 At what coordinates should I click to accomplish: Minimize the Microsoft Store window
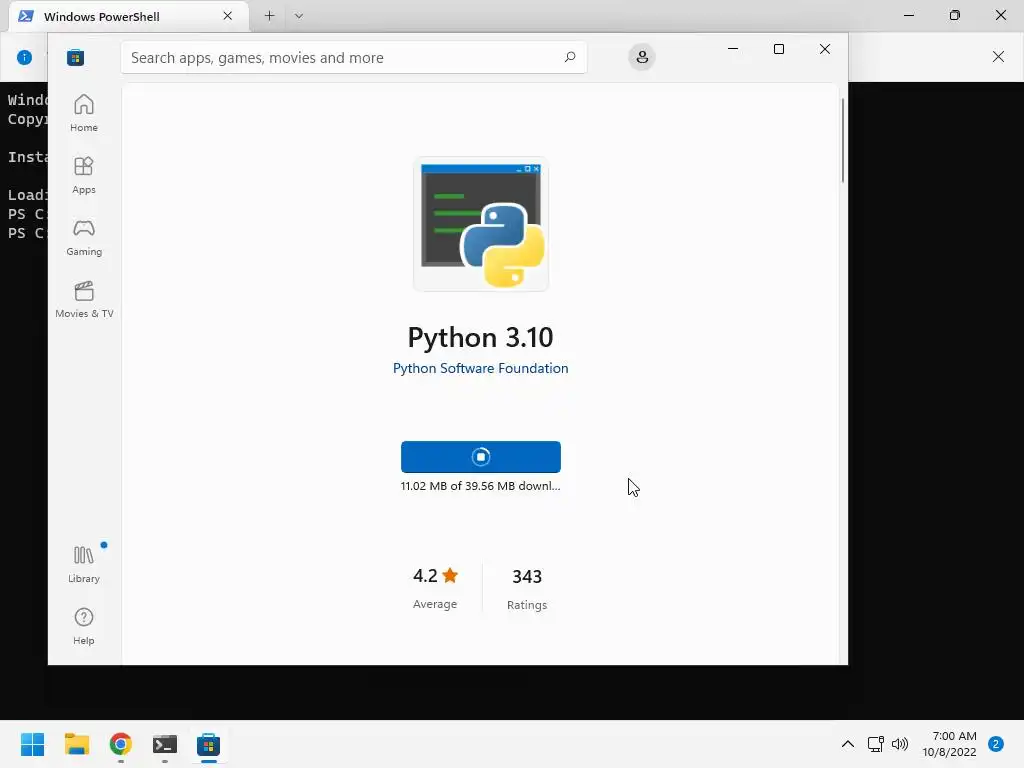point(733,49)
